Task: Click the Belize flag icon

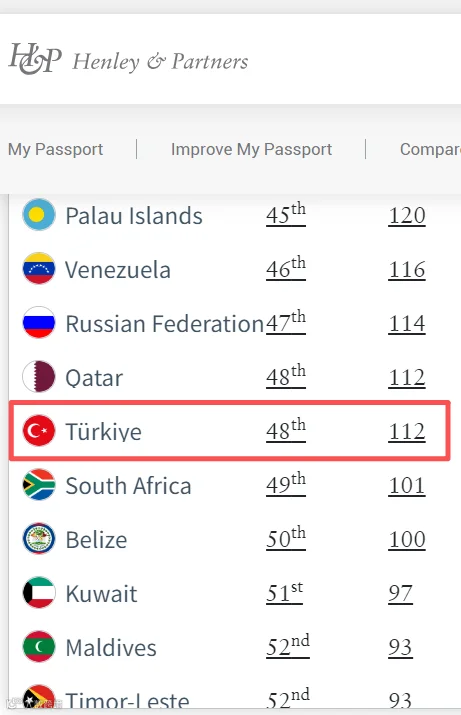Action: click(x=39, y=539)
